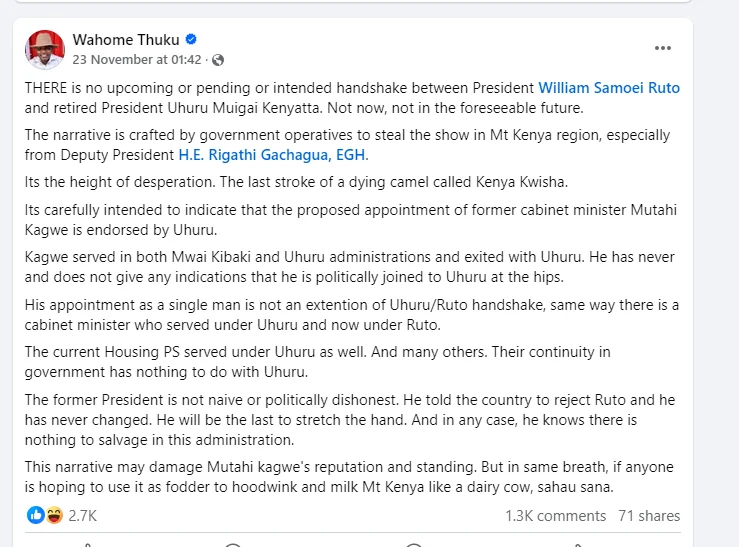Click the blue verified badge next to Wahome Thuku
Viewport: 739px width, 547px height.
(x=191, y=39)
